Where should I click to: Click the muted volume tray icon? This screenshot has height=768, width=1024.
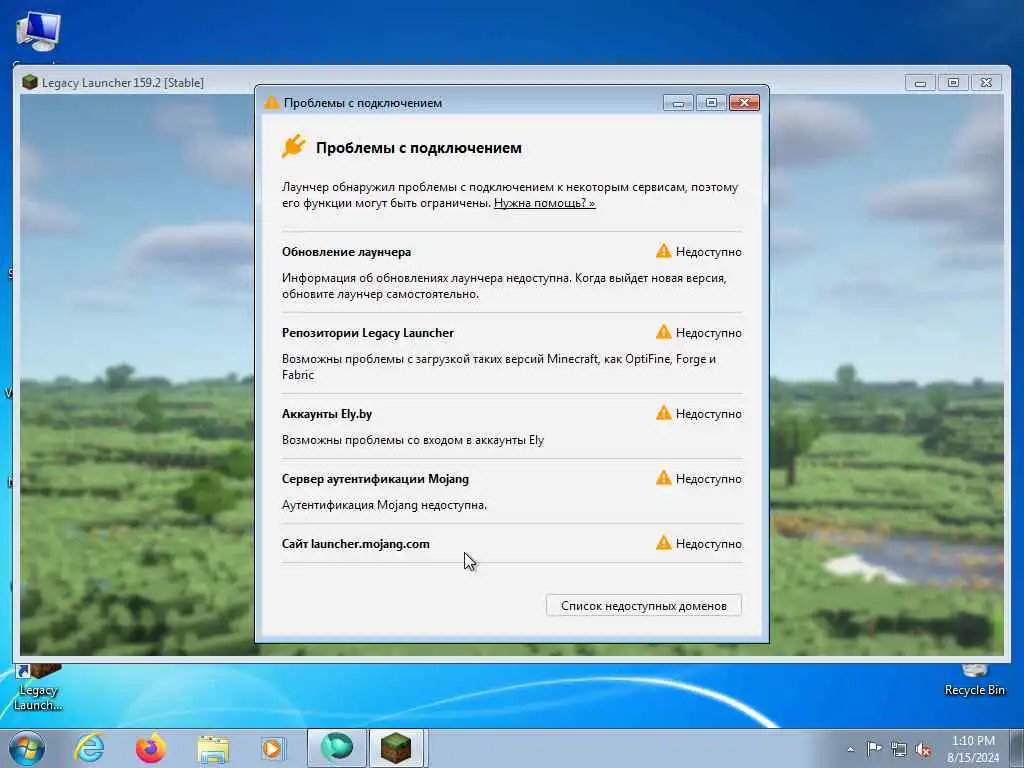point(923,749)
